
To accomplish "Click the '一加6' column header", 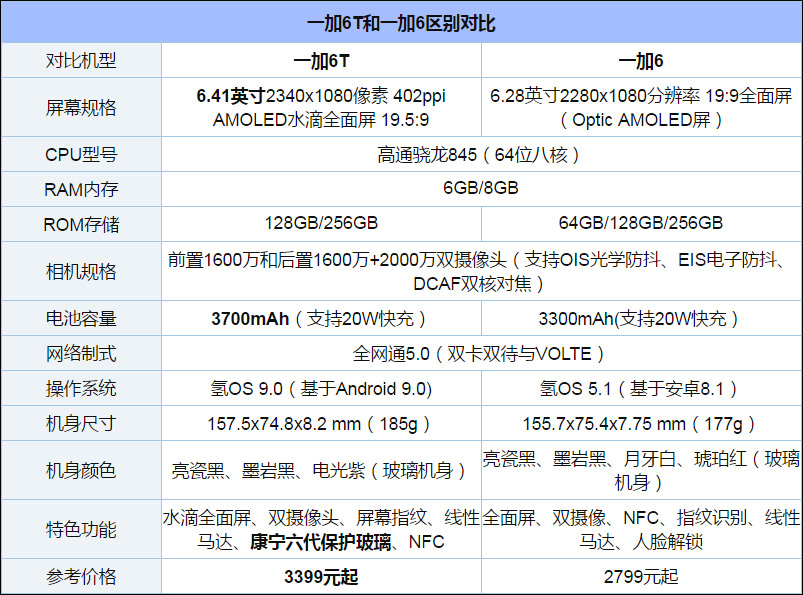I will pos(641,61).
